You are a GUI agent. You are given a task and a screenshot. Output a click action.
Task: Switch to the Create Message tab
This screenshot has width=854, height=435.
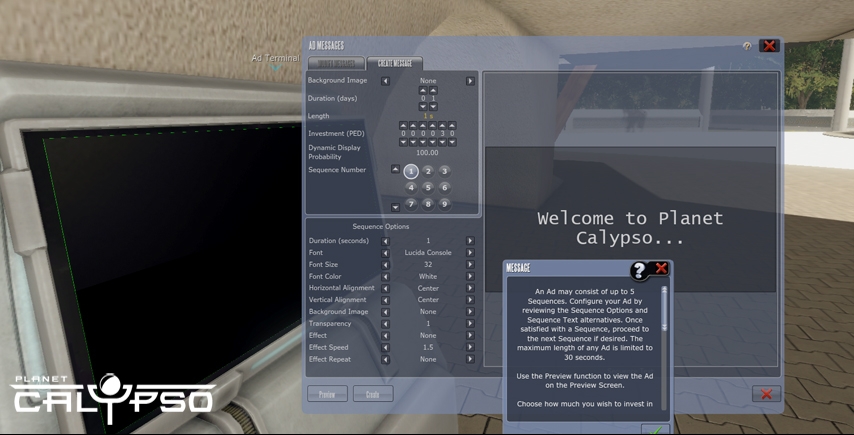[394, 63]
